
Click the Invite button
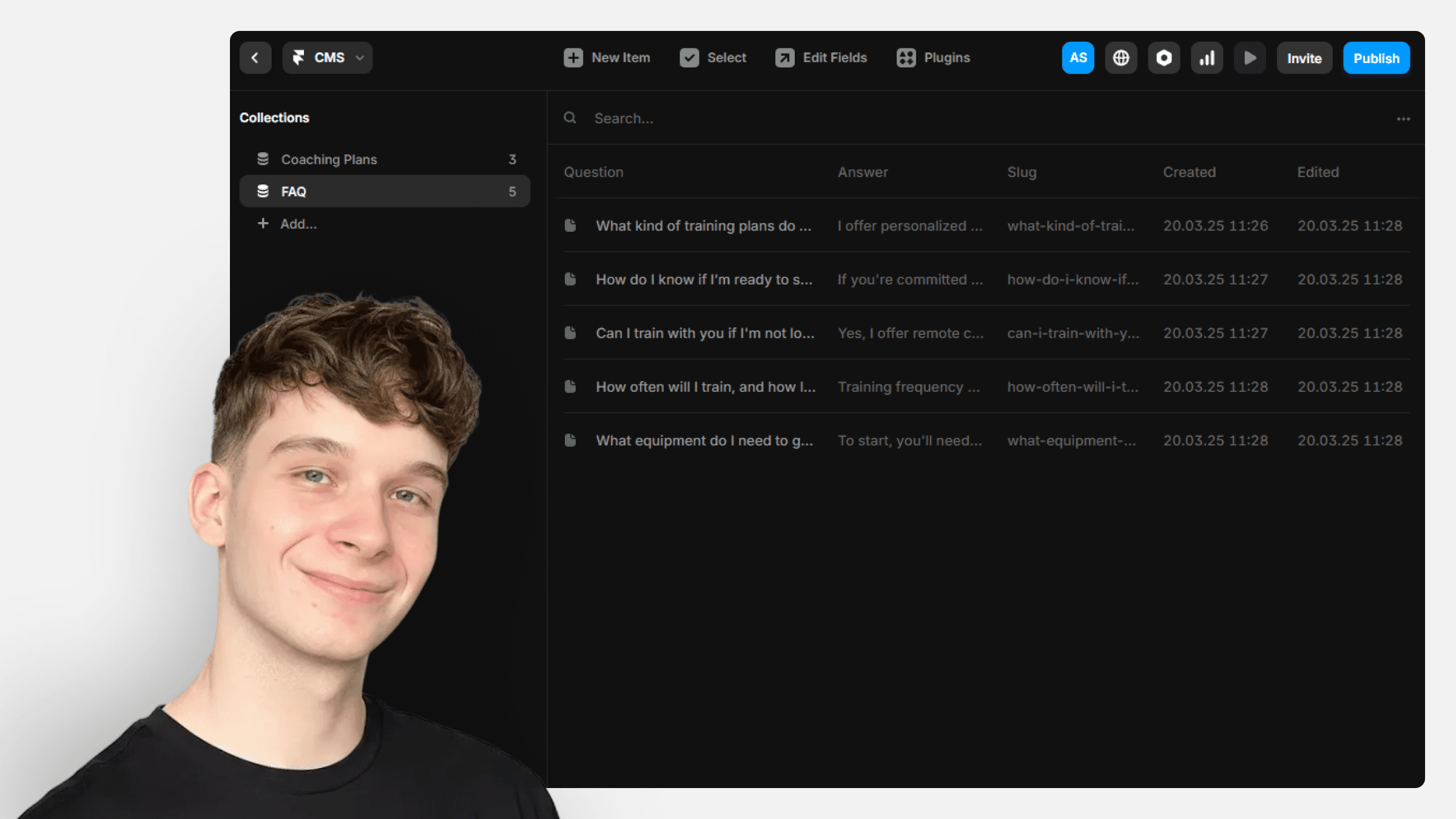(1304, 58)
